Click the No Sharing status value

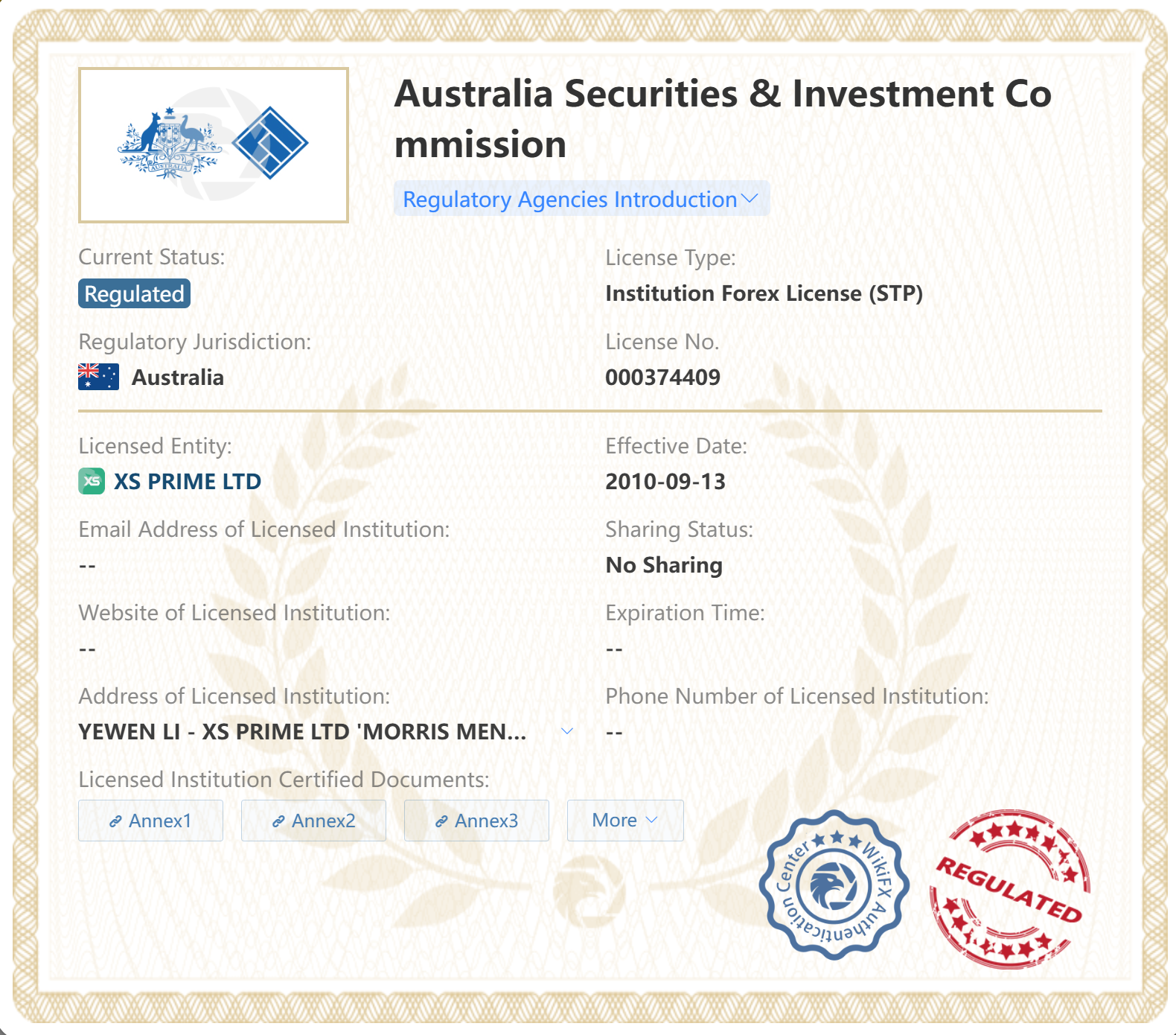coord(664,565)
